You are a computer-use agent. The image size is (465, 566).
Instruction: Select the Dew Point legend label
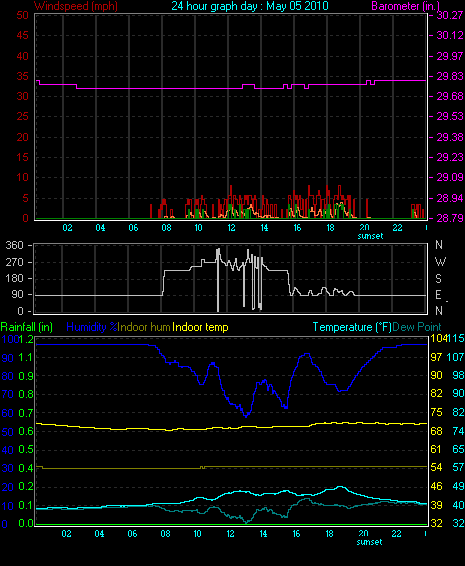pyautogui.click(x=417, y=327)
